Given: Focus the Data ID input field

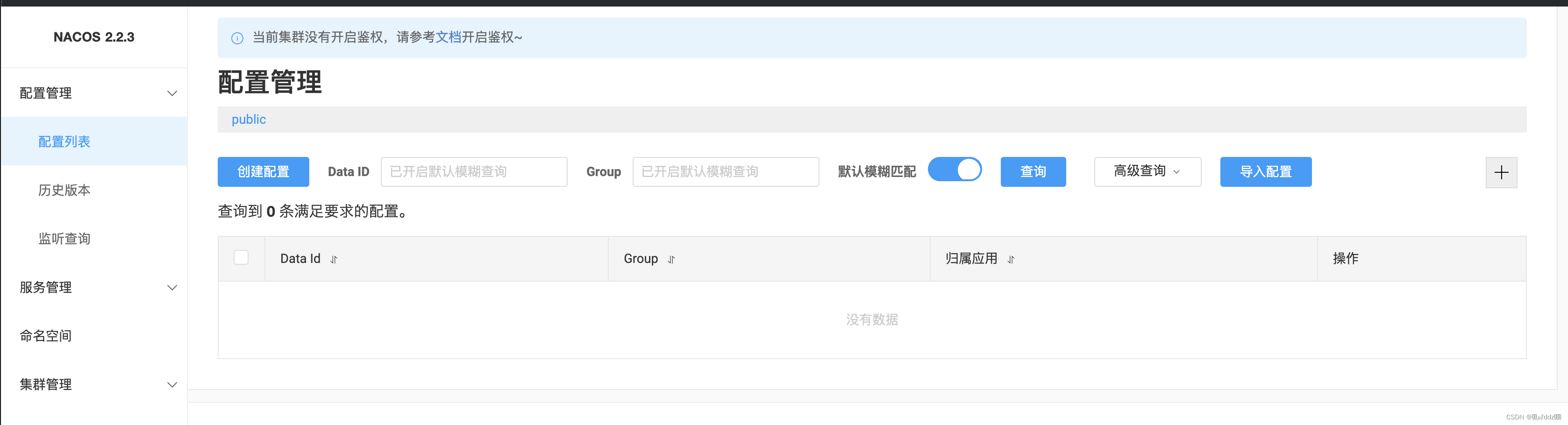Looking at the screenshot, I should tap(474, 172).
